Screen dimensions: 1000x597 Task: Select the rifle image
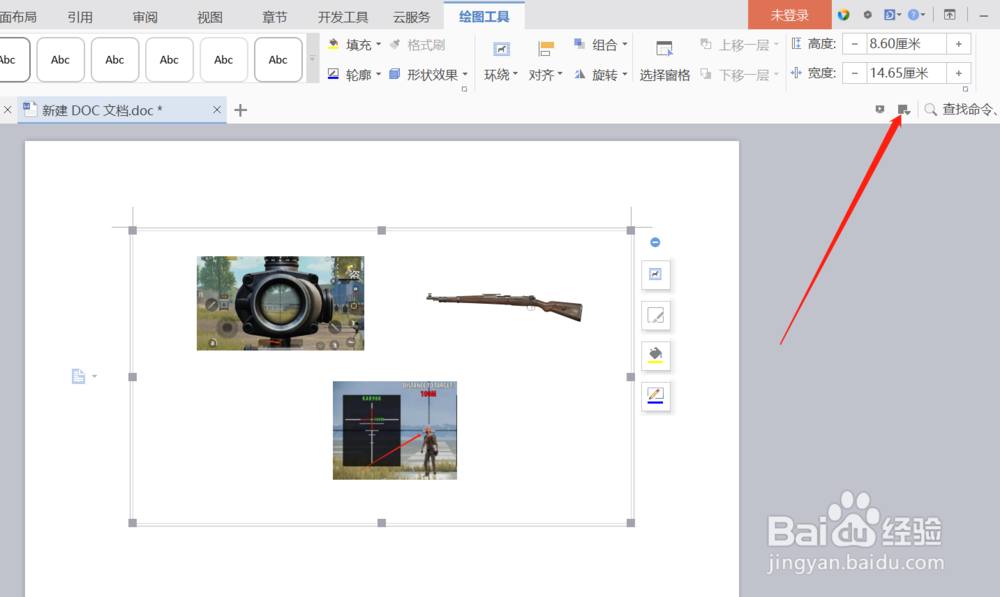(504, 307)
